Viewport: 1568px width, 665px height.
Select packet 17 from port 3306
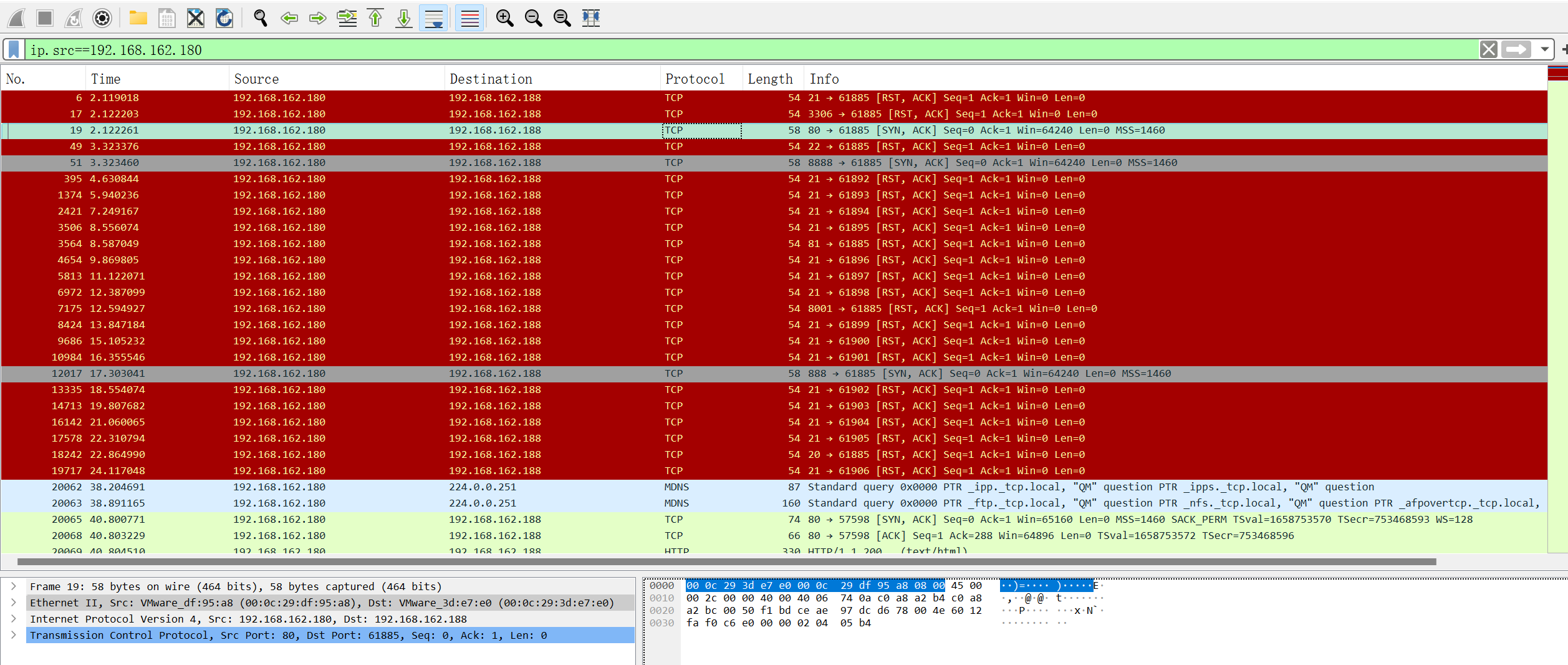[x=774, y=114]
